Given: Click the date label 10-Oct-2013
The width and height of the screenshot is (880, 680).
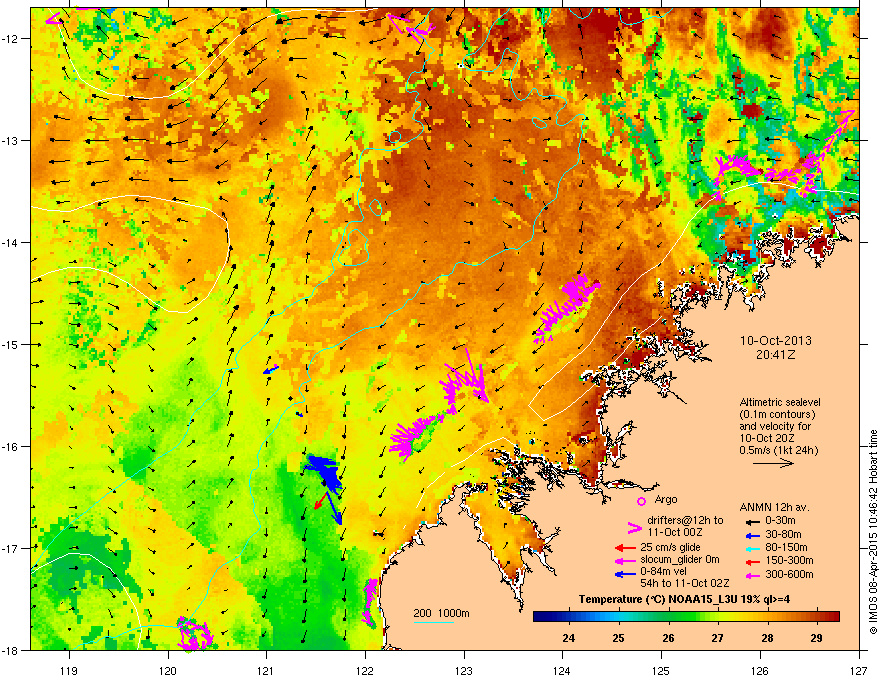Looking at the screenshot, I should click(776, 341).
